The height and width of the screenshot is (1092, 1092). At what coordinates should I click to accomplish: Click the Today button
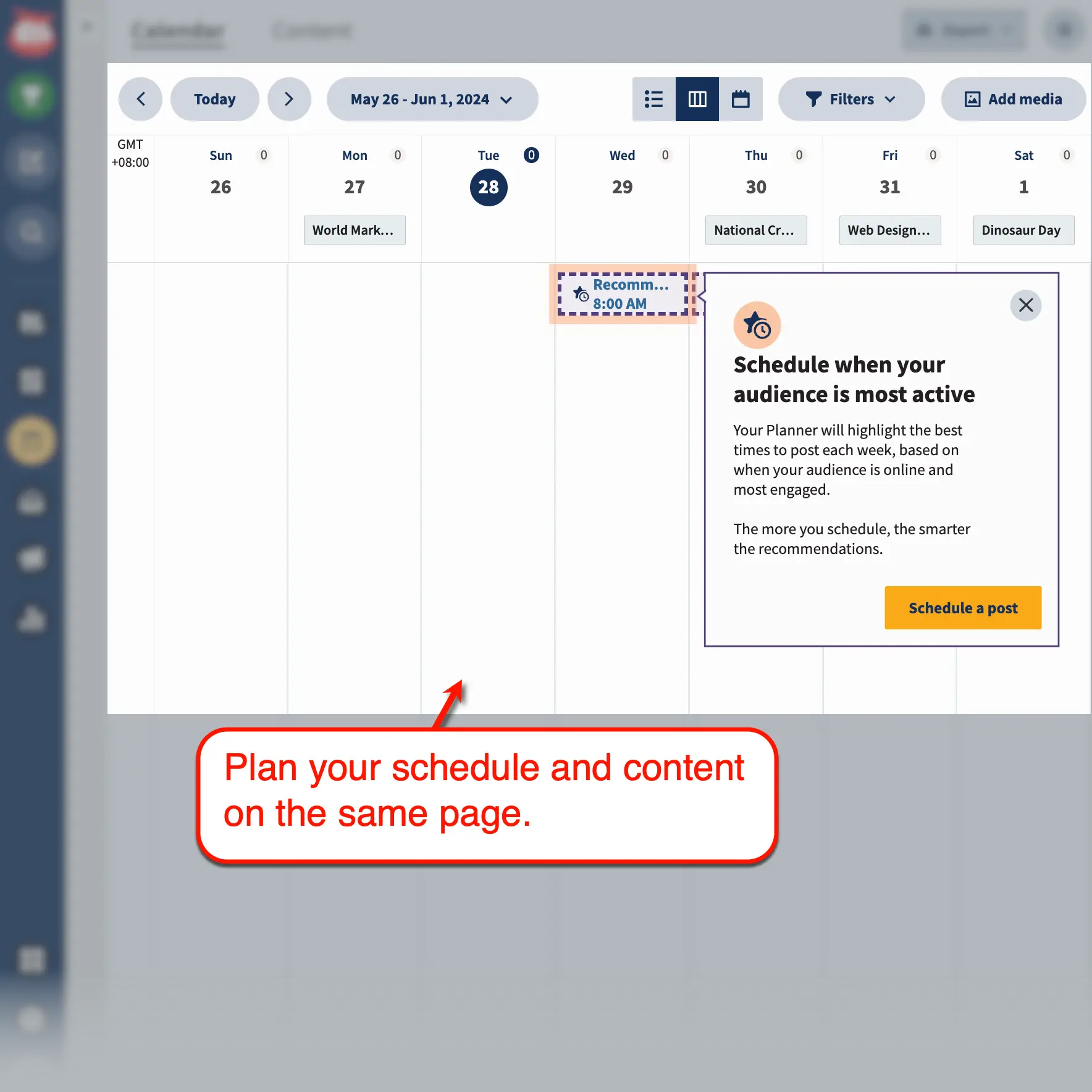pos(214,99)
